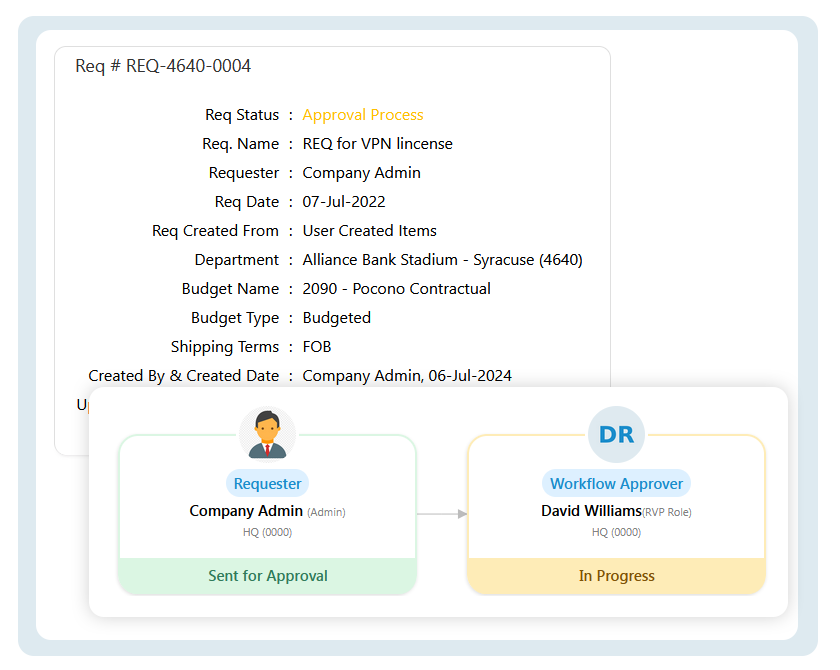The height and width of the screenshot is (670, 840).
Task: Select the requisition name REQ for VPN lincense
Action: pyautogui.click(x=377, y=143)
